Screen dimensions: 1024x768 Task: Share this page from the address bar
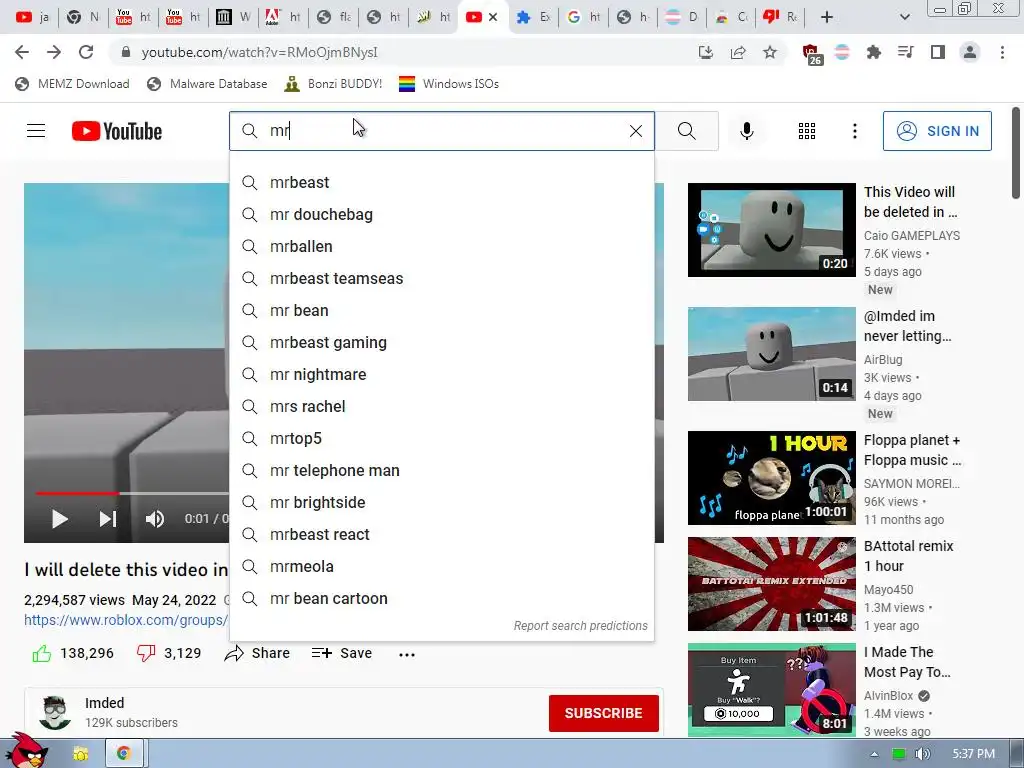click(738, 52)
